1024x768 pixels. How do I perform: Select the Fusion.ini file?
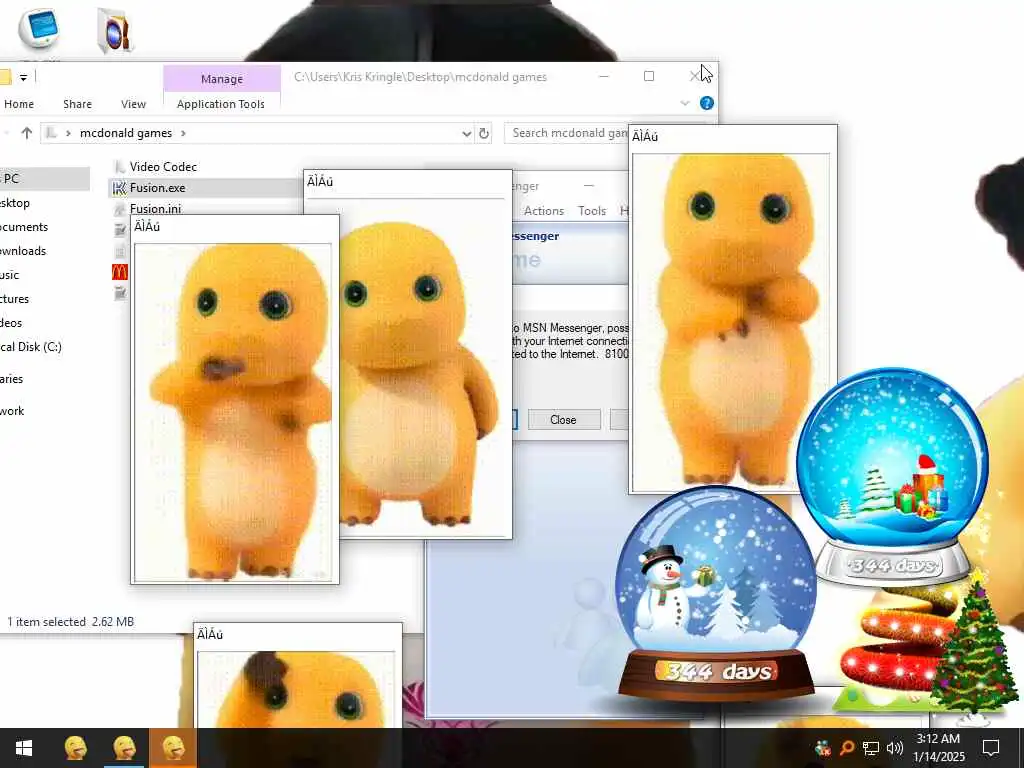coord(155,208)
